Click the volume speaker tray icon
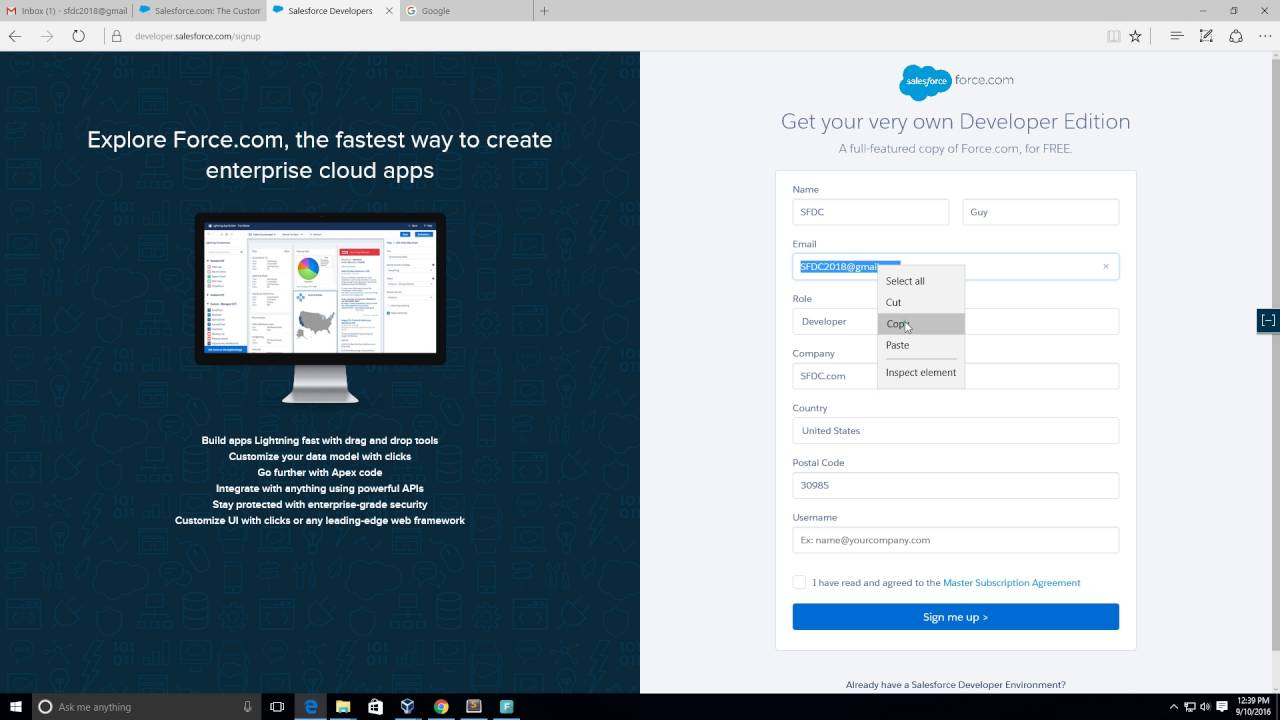Screen dimensions: 1280x720 [x=1205, y=706]
